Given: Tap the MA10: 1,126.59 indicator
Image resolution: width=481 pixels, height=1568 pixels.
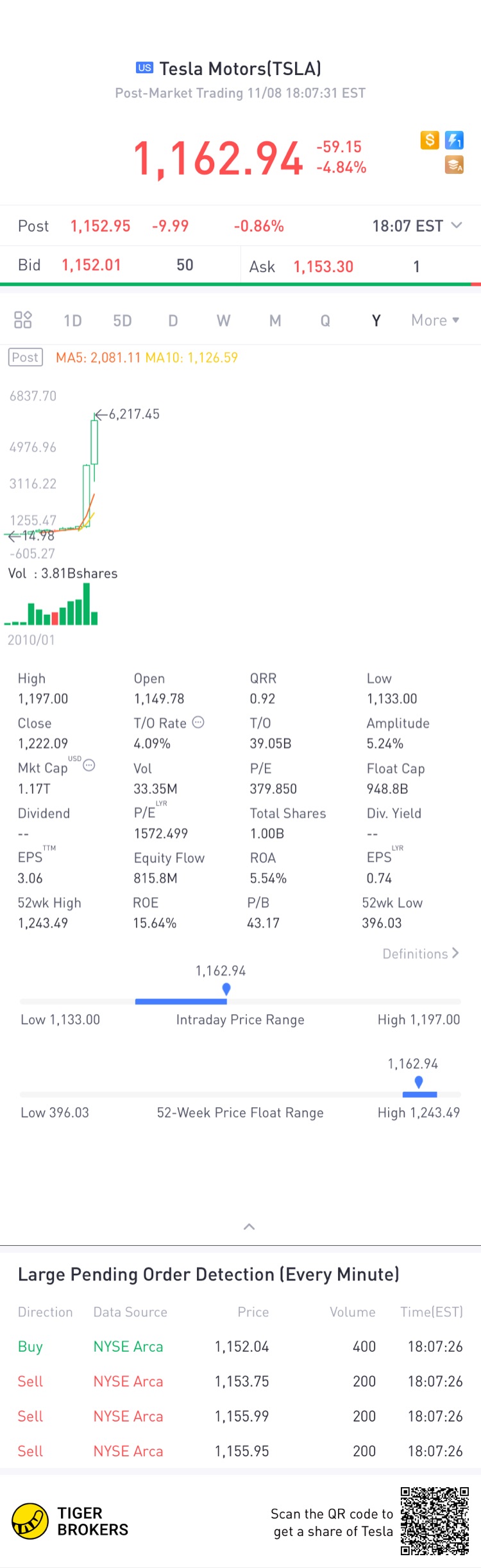Looking at the screenshot, I should (192, 358).
